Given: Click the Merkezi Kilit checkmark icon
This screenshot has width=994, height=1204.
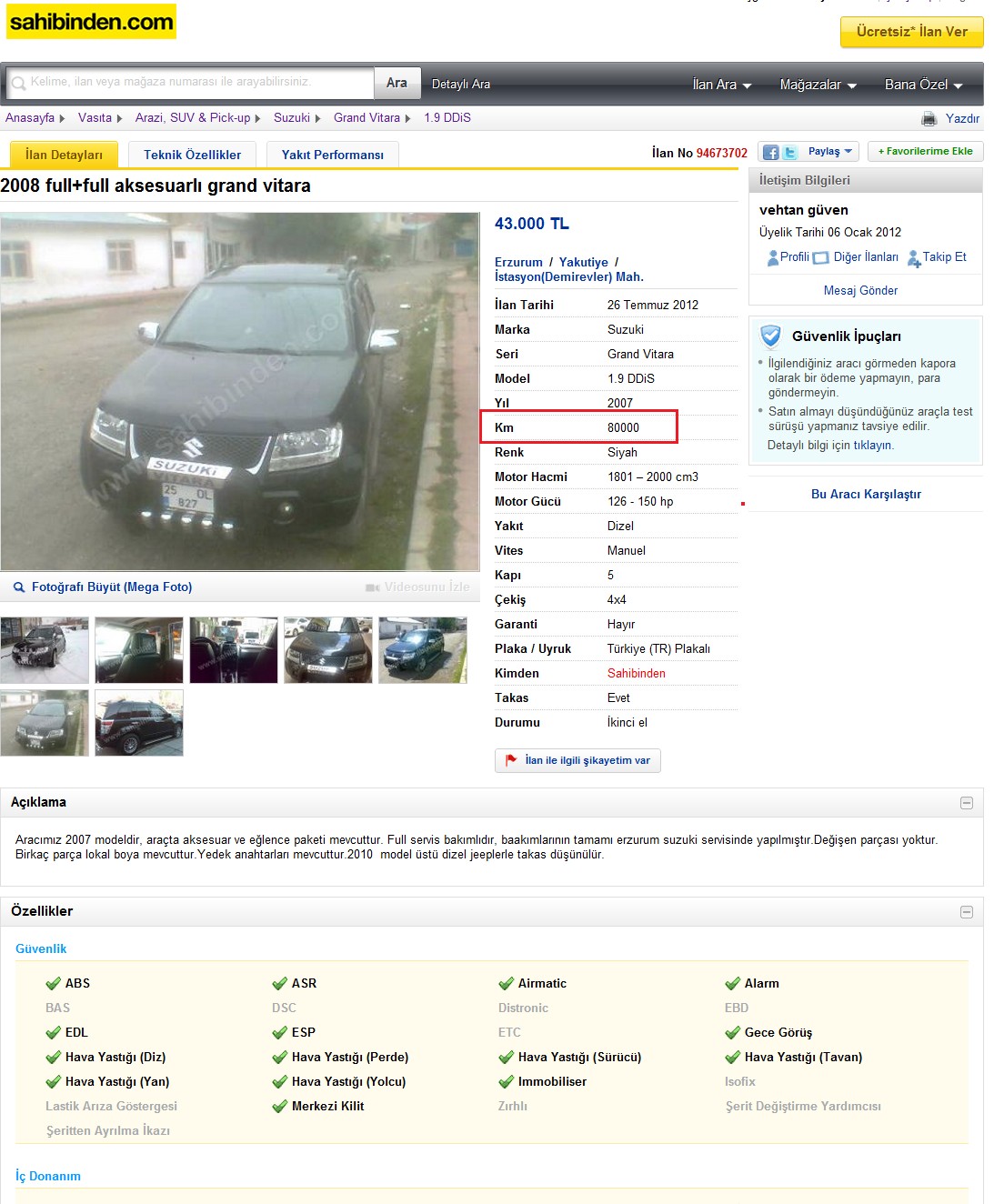Looking at the screenshot, I should tap(280, 1107).
